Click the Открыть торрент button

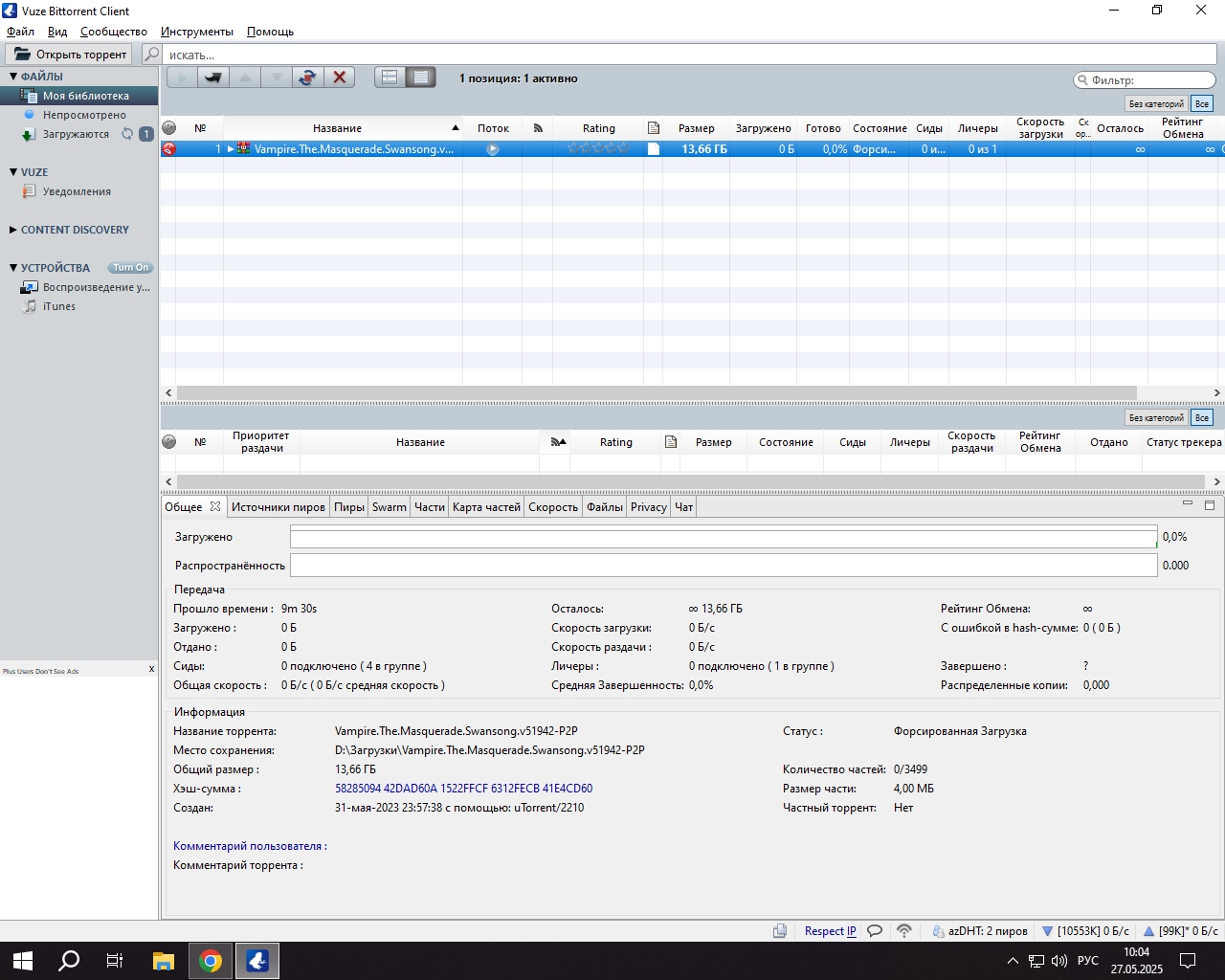[71, 55]
